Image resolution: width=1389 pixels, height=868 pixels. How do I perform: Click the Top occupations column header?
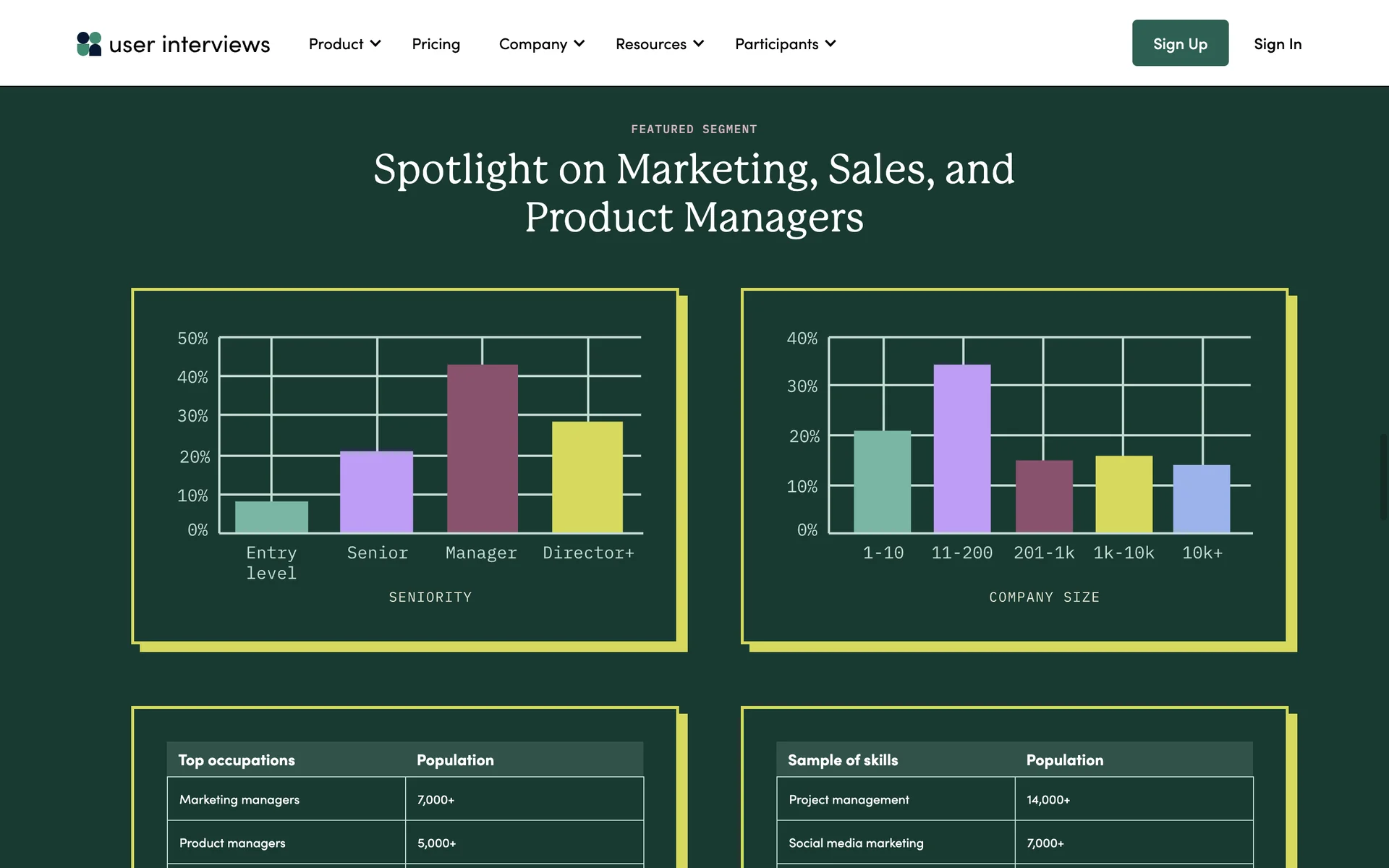click(x=237, y=760)
